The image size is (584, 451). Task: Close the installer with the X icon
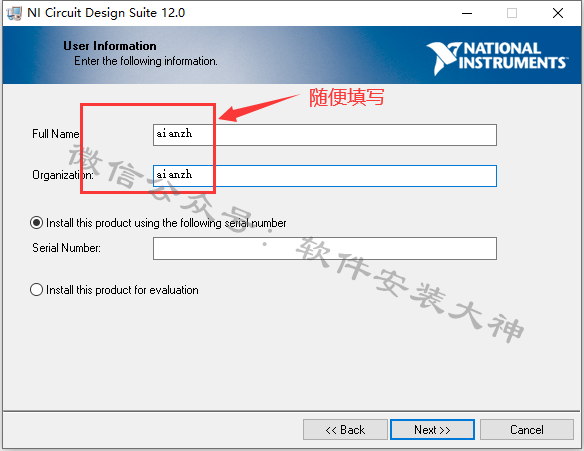pos(558,13)
